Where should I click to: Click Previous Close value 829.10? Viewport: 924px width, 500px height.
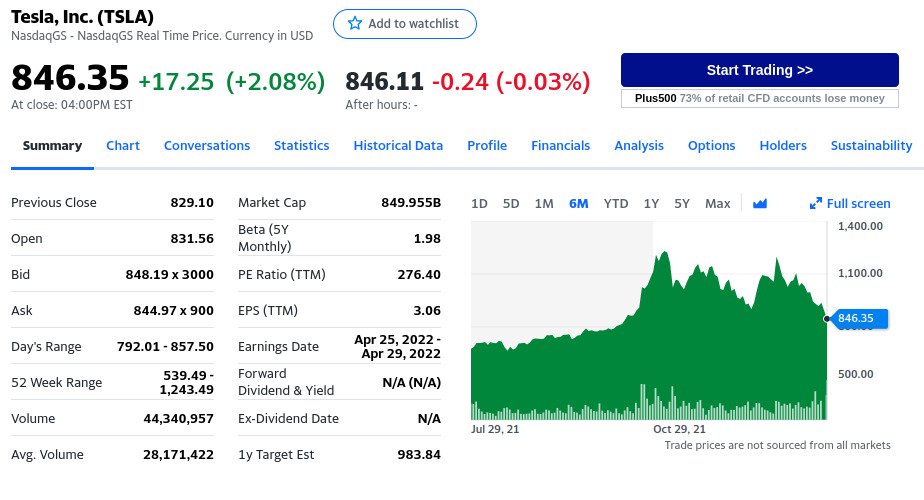click(192, 202)
